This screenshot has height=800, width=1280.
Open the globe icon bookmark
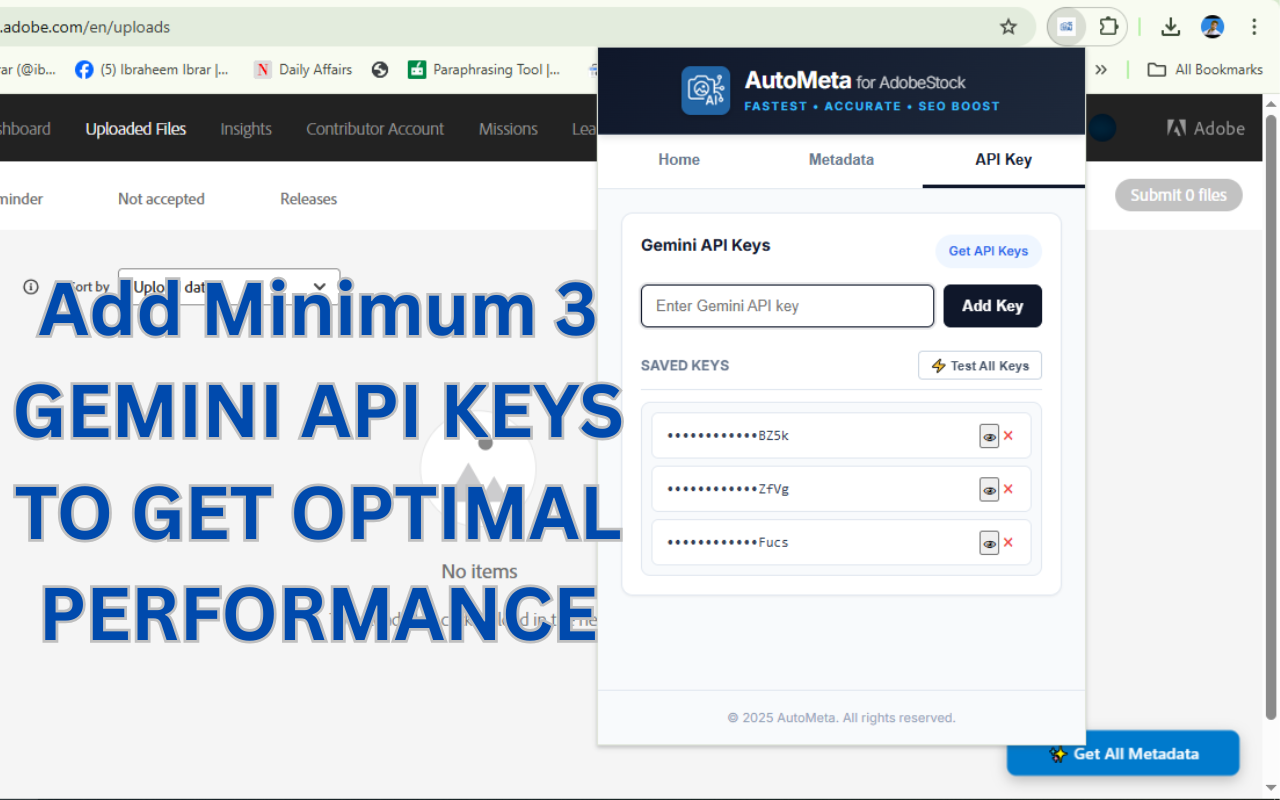[x=379, y=70]
